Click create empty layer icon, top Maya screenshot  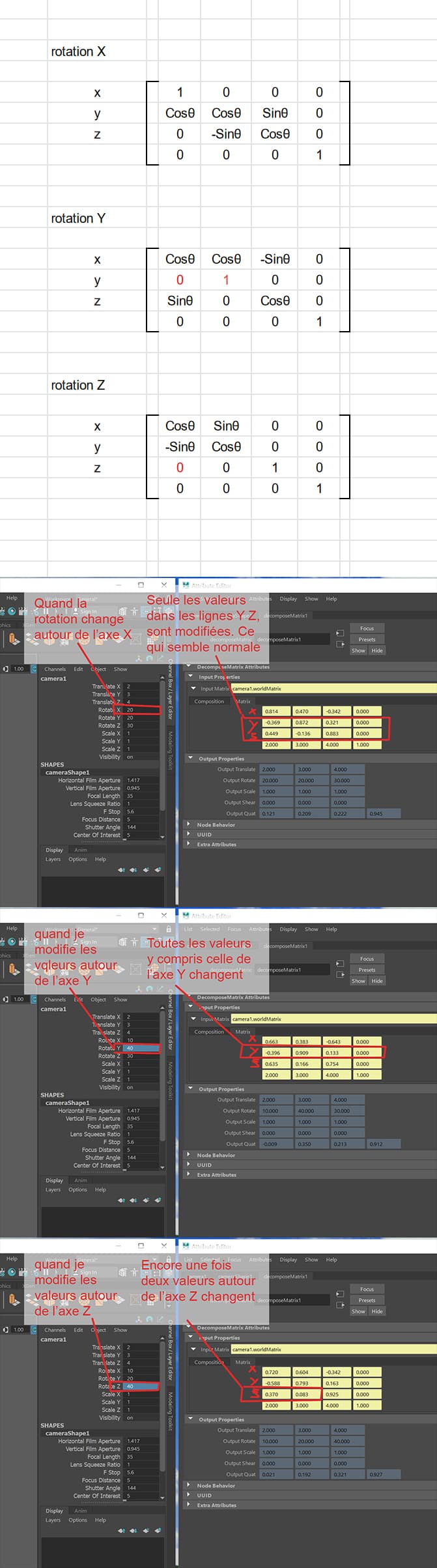(x=146, y=869)
